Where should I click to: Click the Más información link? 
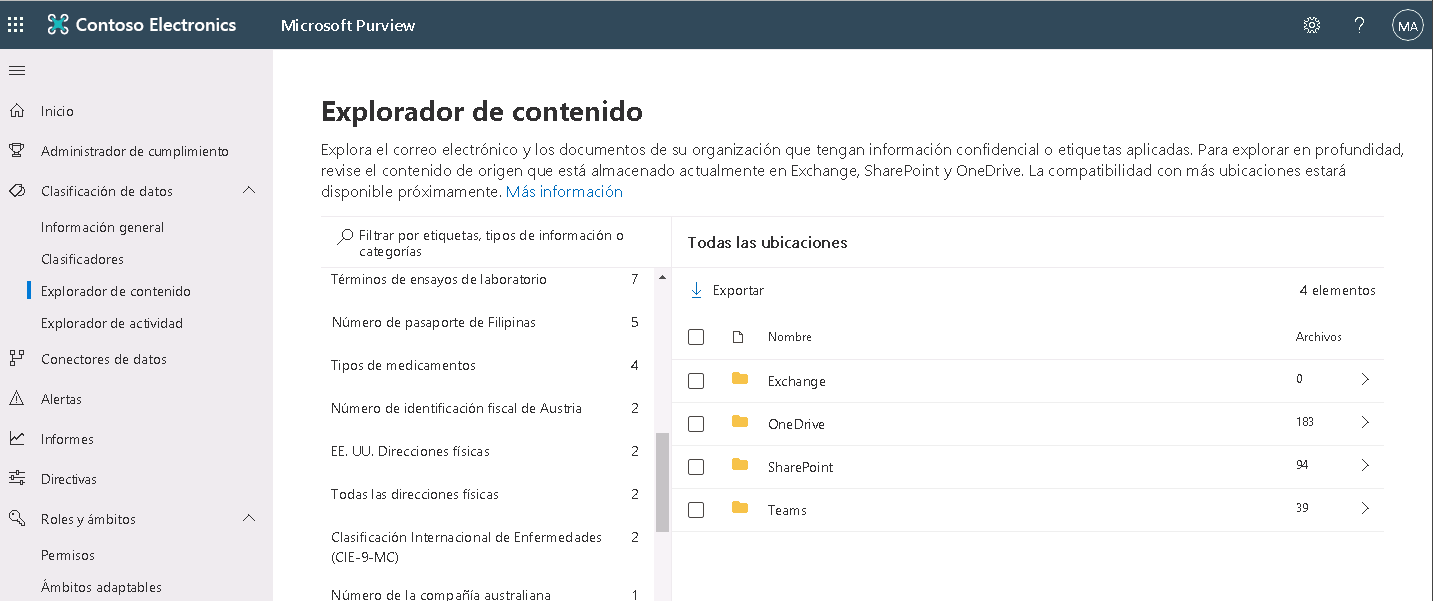pos(563,191)
